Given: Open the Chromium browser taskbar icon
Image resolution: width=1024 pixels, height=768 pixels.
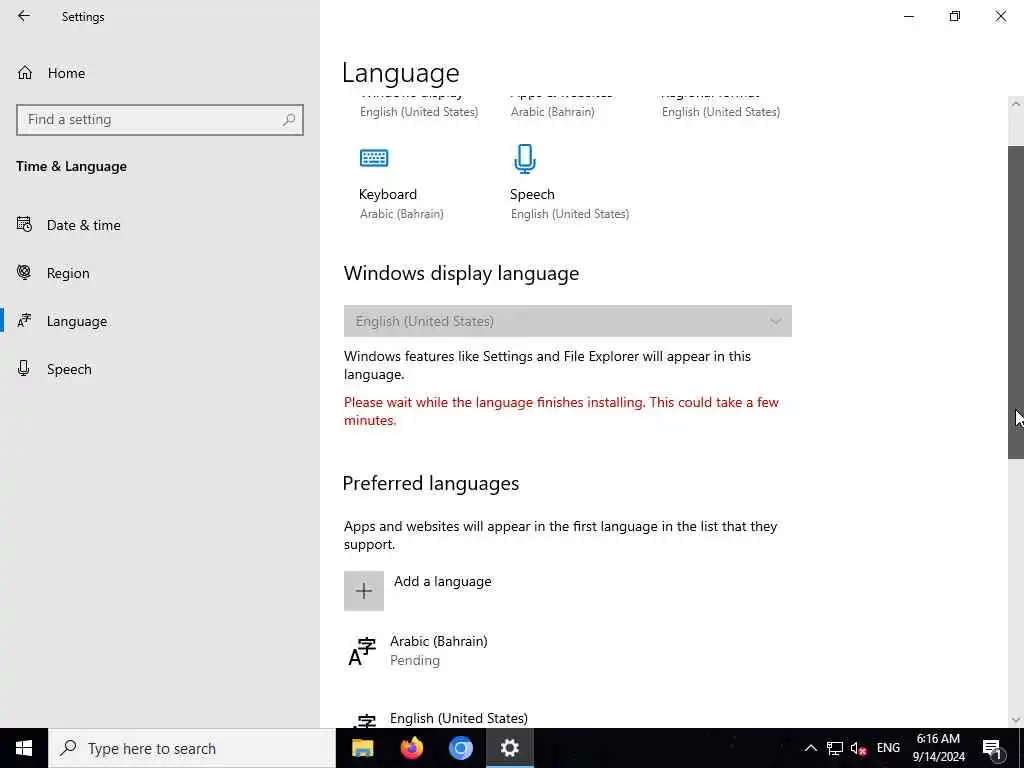Looking at the screenshot, I should 460,748.
